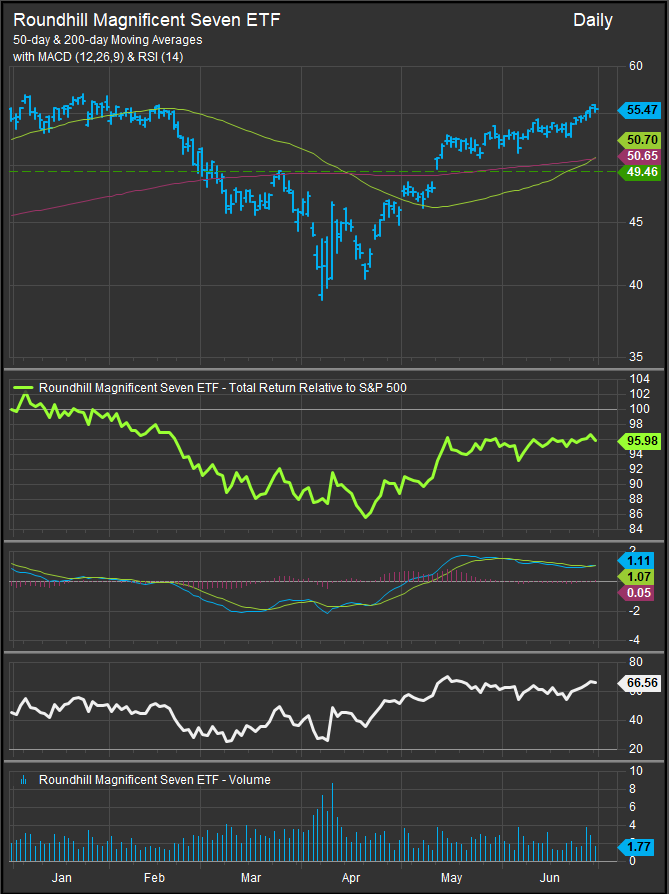Click the green 49.46 price level tag

click(x=640, y=172)
